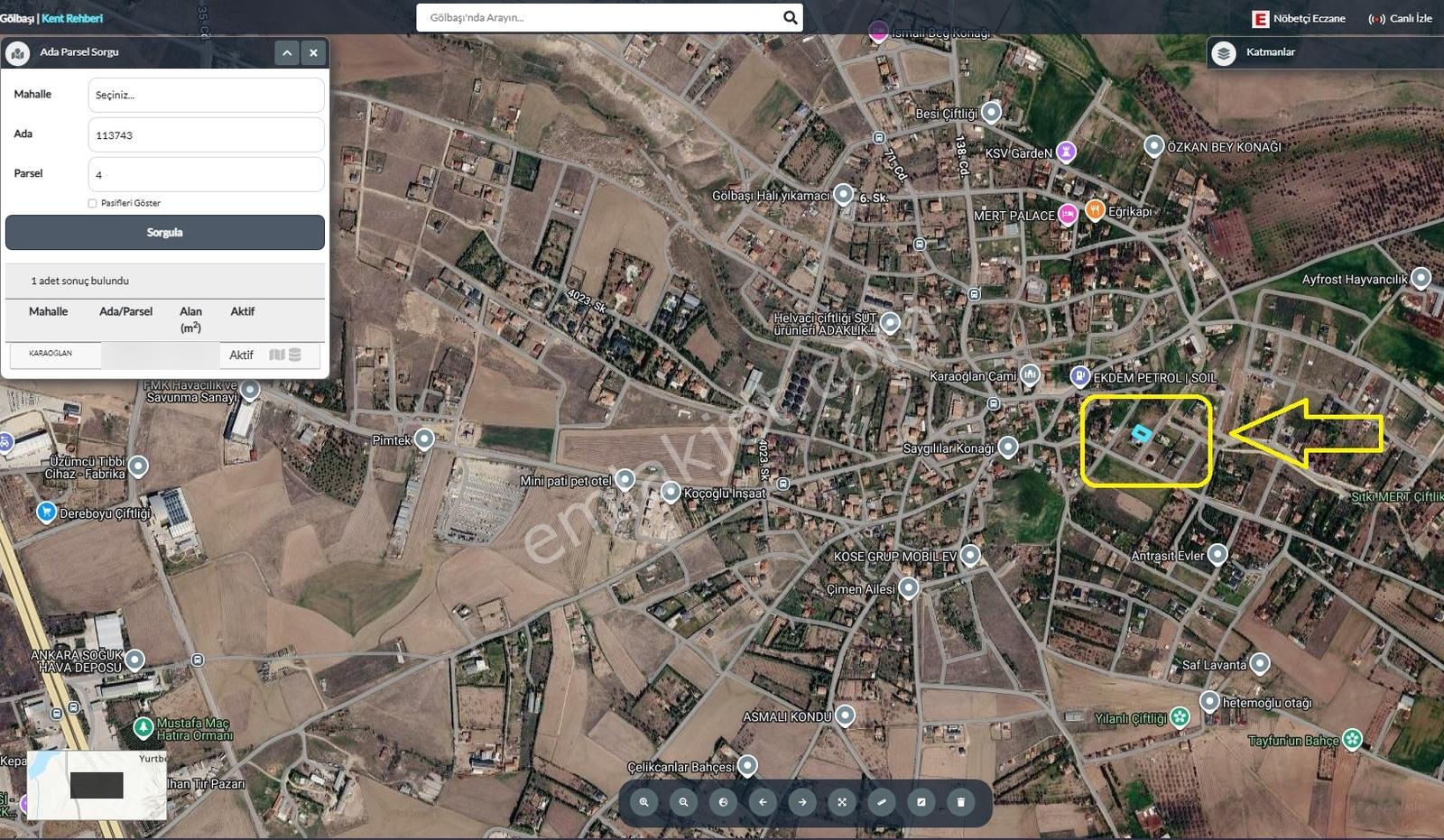The width and height of the screenshot is (1444, 840).
Task: Click the Ada Parsel Sorgu panel icon
Action: pyautogui.click(x=17, y=52)
